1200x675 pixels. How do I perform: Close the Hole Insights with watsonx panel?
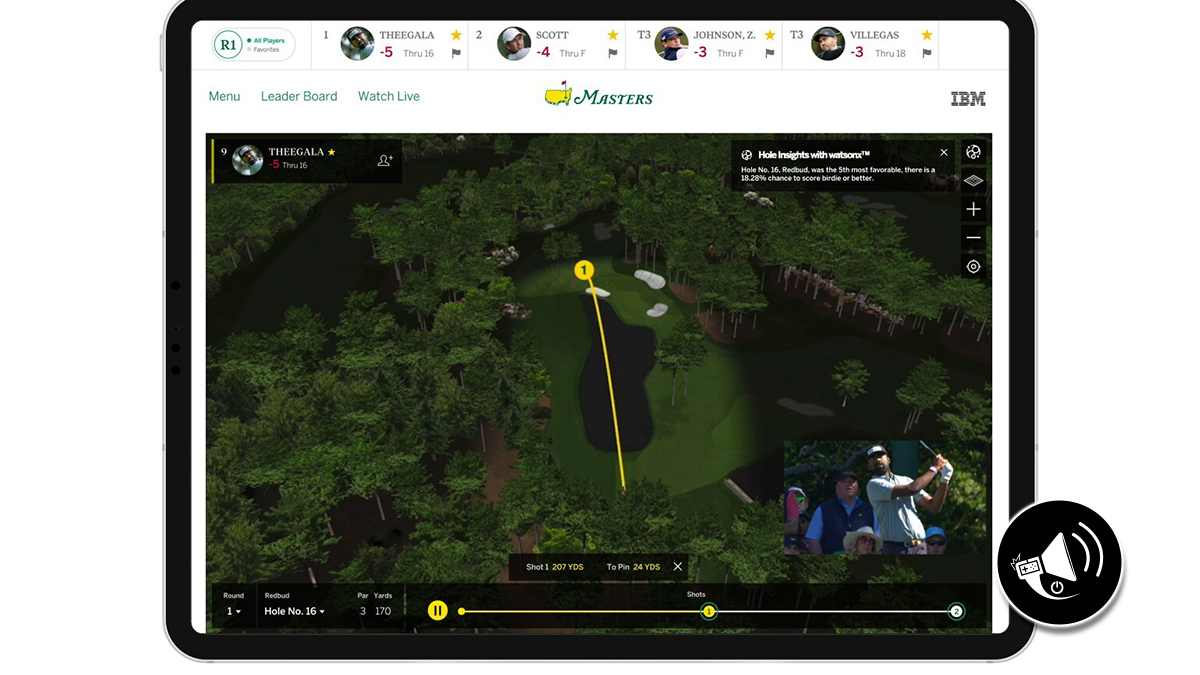(944, 153)
